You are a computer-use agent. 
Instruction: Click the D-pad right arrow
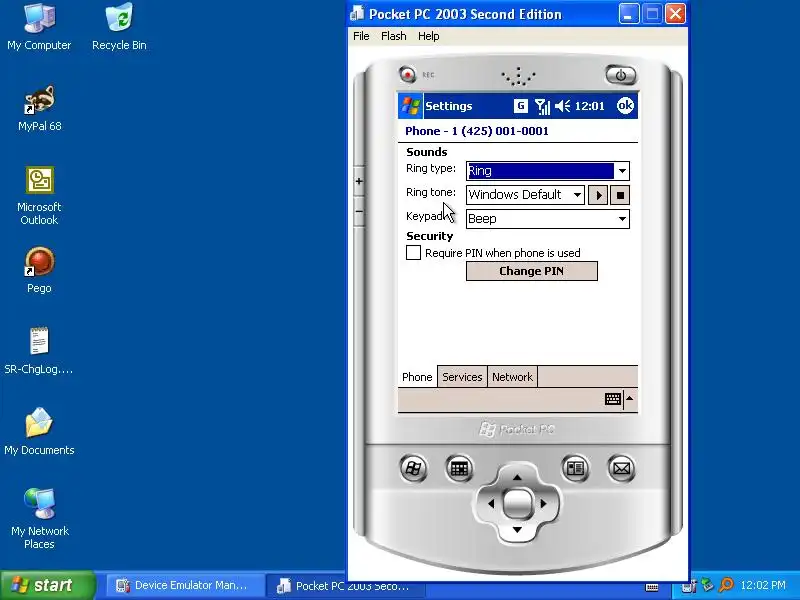544,504
